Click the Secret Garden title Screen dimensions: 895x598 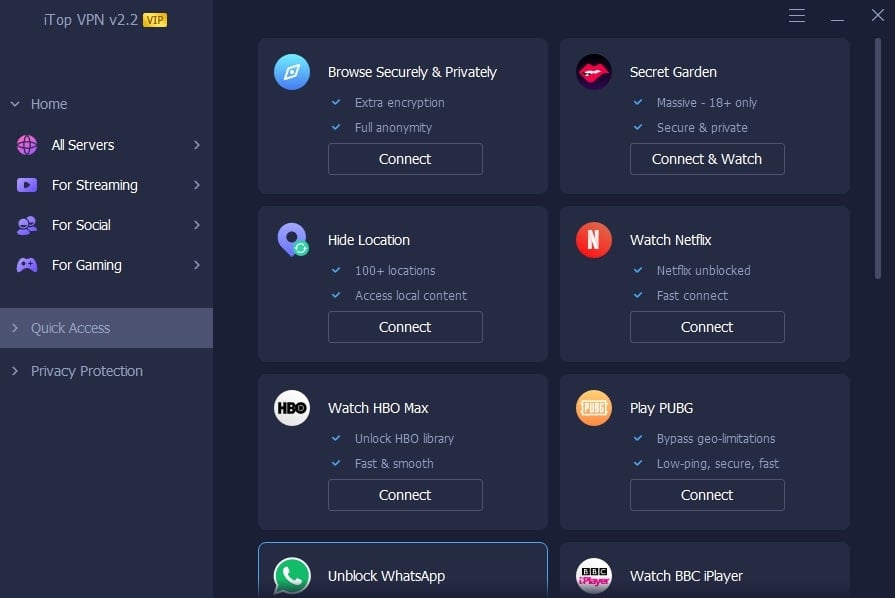tap(674, 72)
